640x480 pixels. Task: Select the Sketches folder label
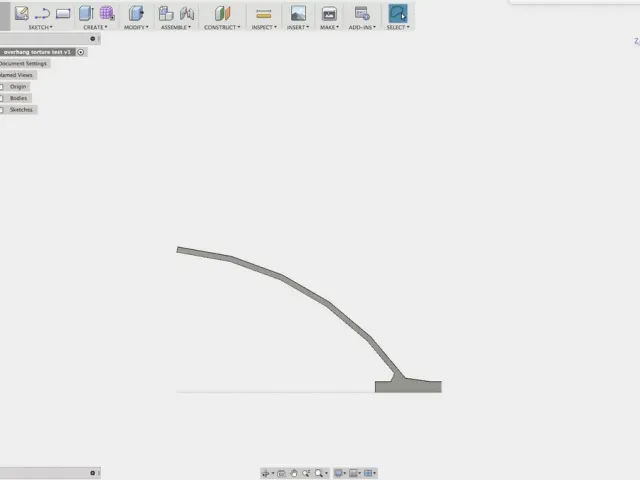[21, 110]
